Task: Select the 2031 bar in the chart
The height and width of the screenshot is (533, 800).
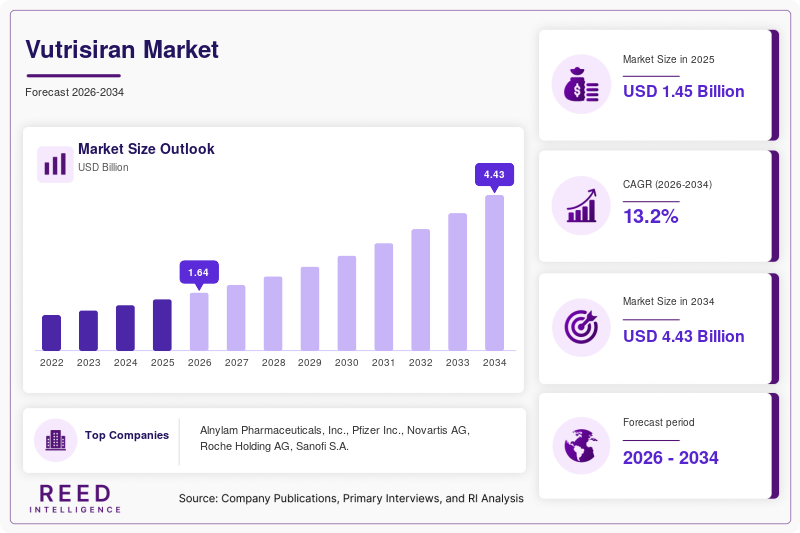Action: click(384, 297)
